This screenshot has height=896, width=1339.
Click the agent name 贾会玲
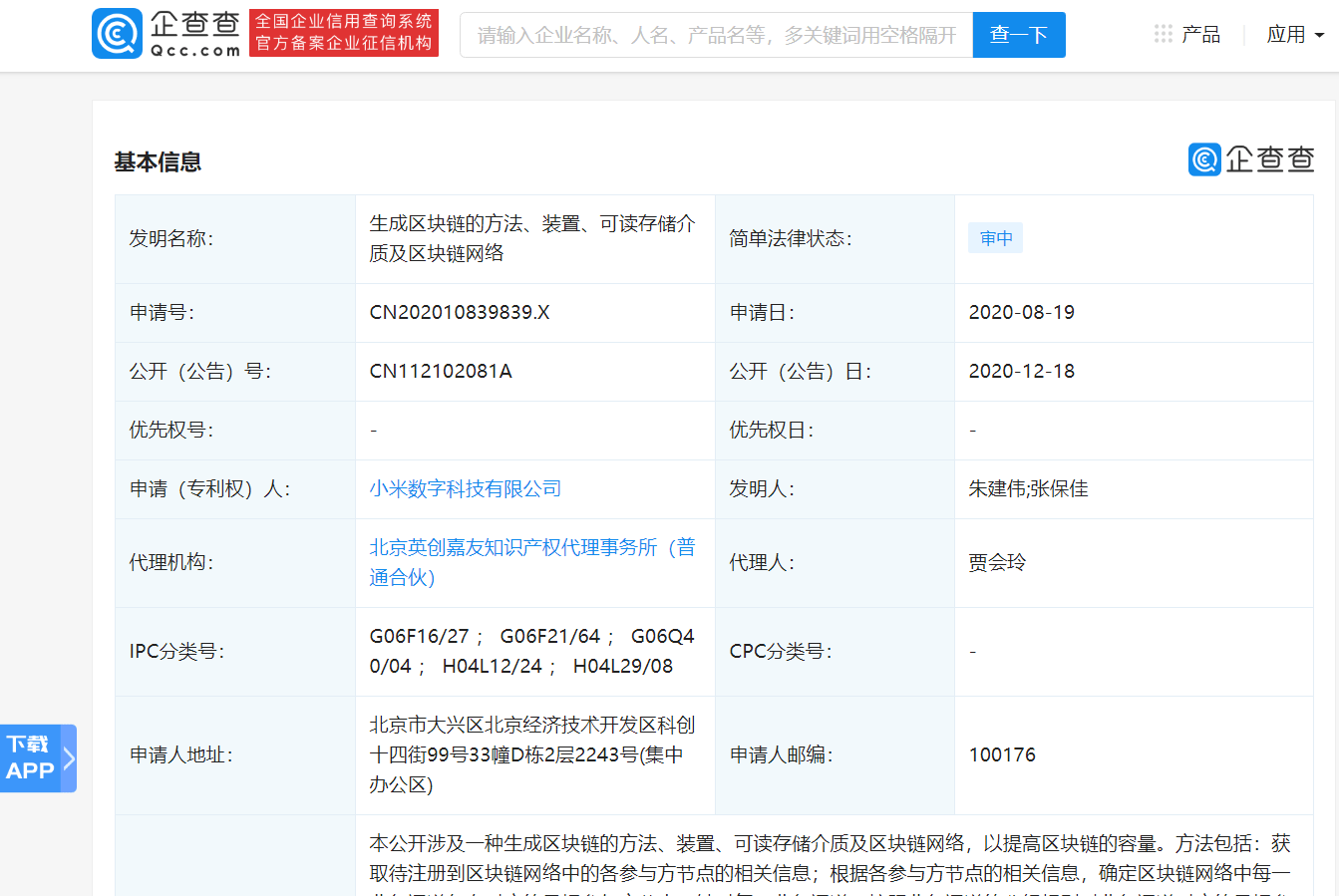pos(997,562)
